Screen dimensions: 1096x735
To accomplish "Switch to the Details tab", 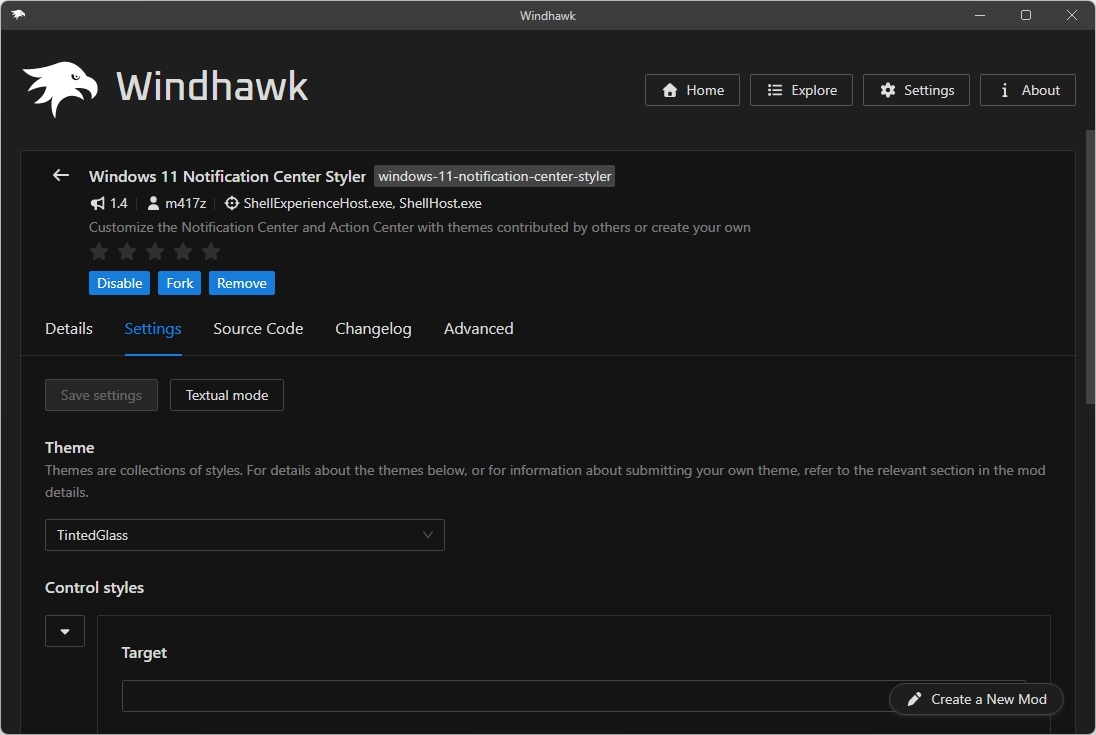I will pyautogui.click(x=68, y=328).
